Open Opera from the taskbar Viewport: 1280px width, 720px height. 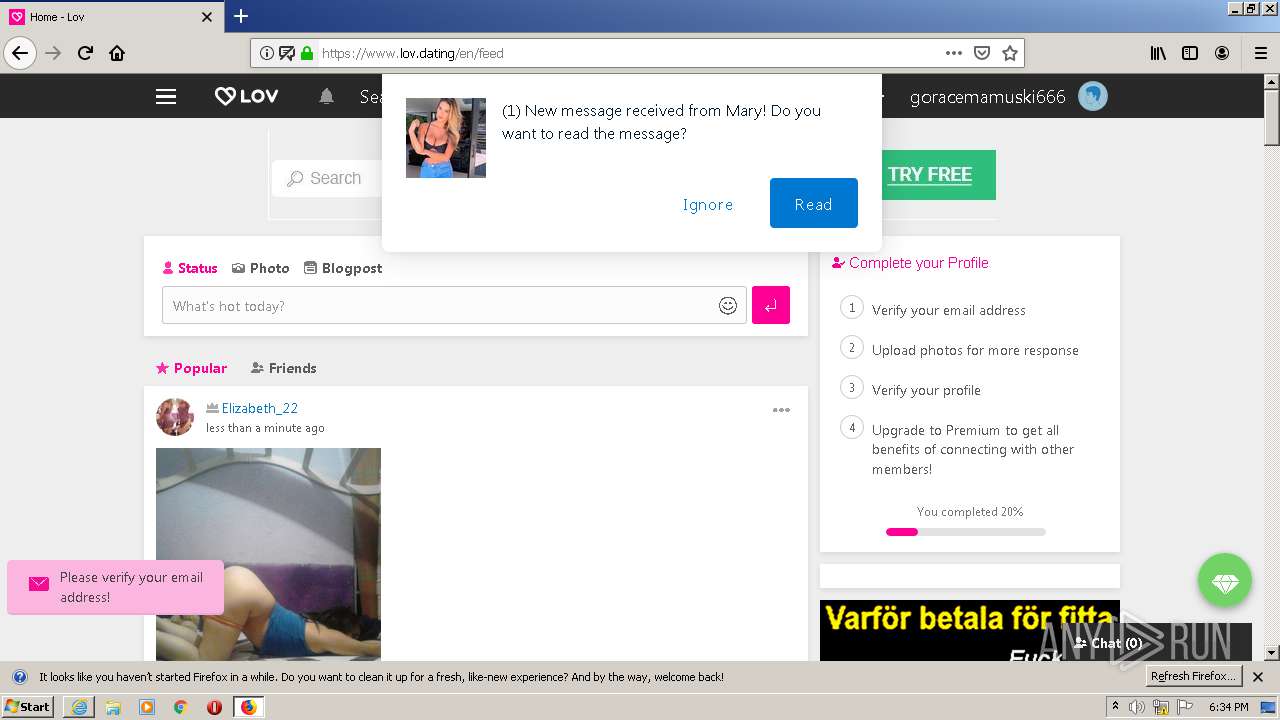pos(214,707)
